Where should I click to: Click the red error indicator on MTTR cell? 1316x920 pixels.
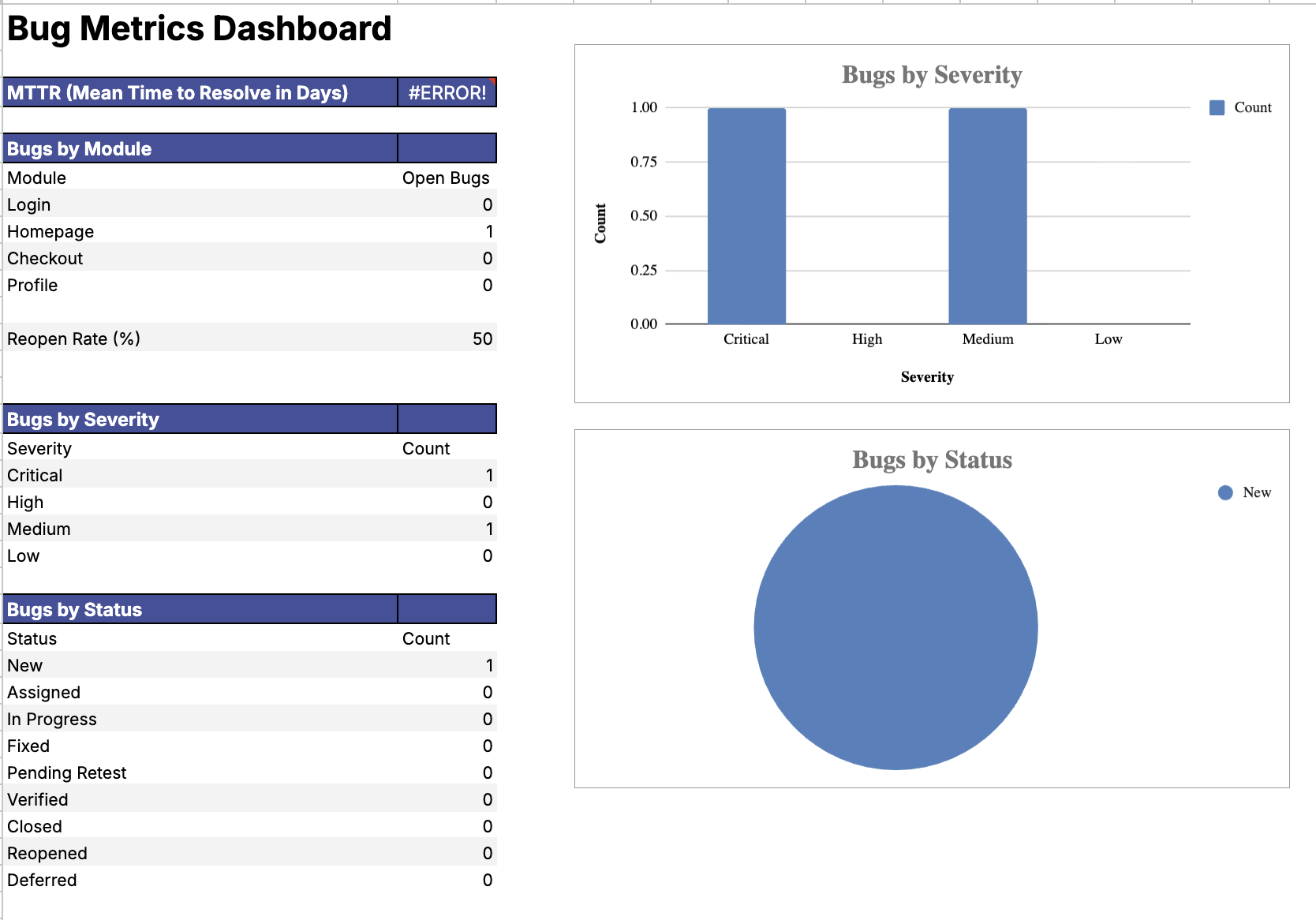click(x=493, y=81)
